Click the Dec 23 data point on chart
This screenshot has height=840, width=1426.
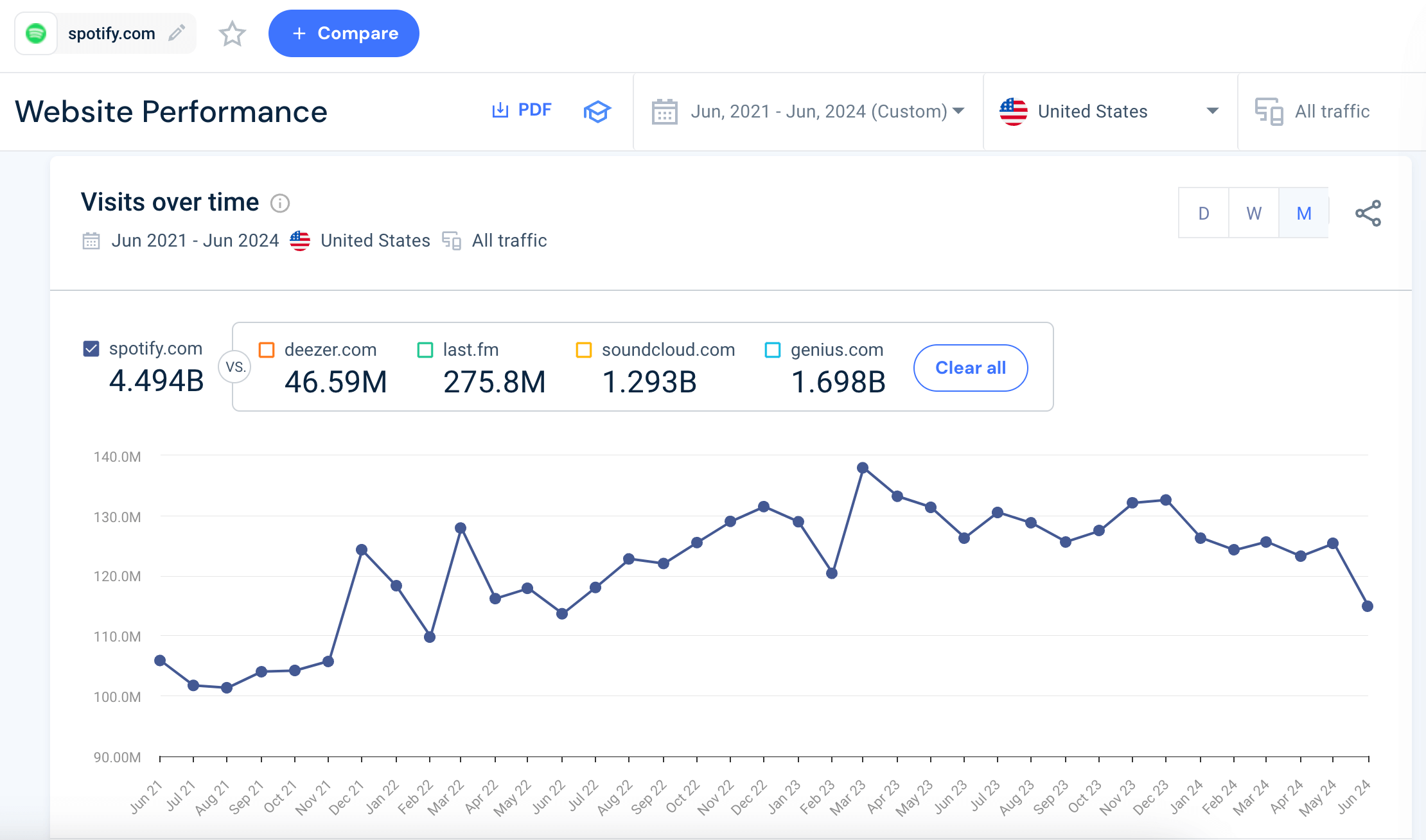pos(1166,500)
